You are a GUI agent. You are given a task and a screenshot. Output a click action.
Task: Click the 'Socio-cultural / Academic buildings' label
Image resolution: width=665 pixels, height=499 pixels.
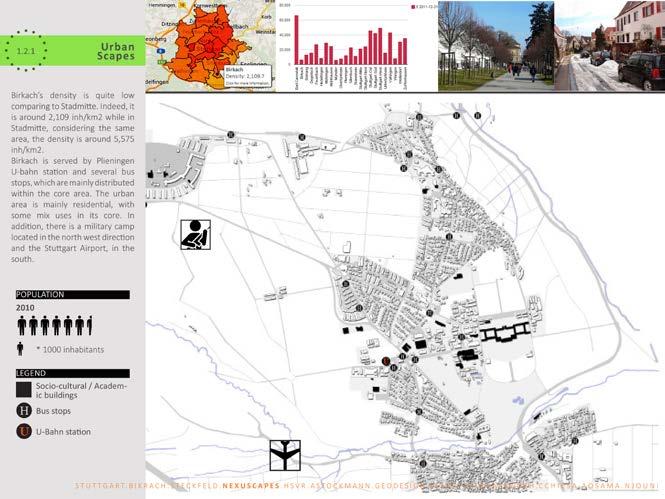81,390
